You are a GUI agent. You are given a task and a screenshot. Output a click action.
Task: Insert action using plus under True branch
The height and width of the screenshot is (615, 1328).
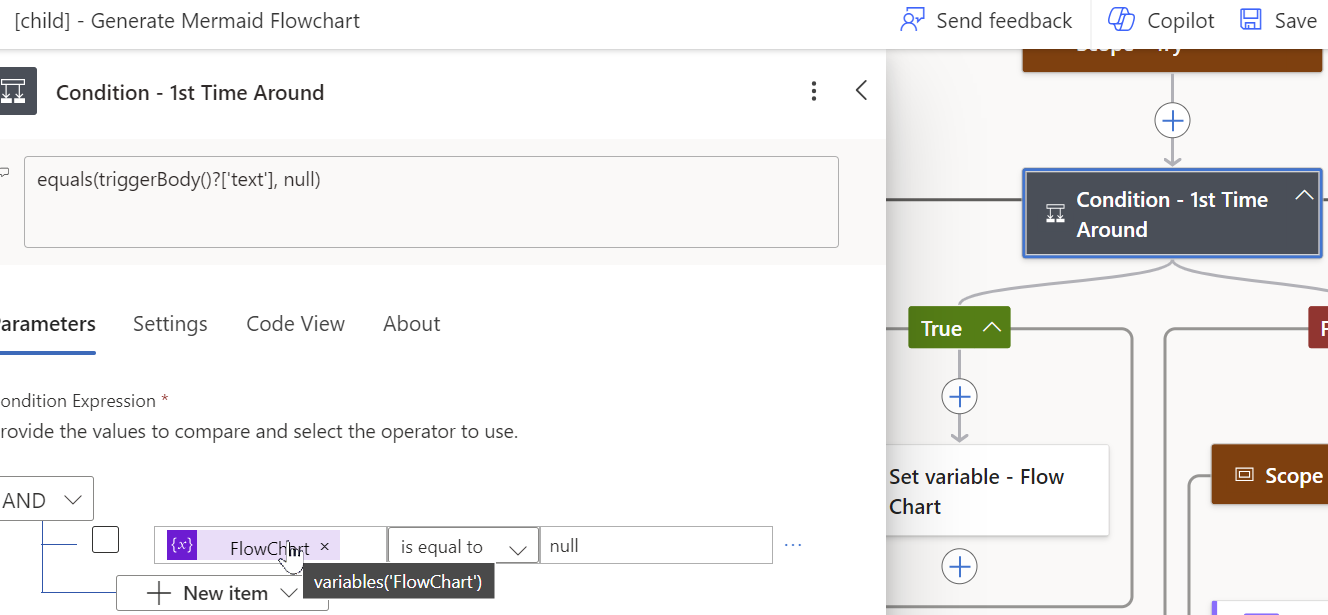[x=960, y=397]
